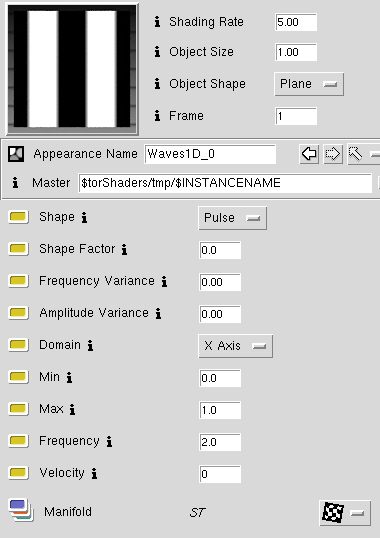Open the Manifold checker pattern menu
The width and height of the screenshot is (380, 538).
pyautogui.click(x=345, y=513)
